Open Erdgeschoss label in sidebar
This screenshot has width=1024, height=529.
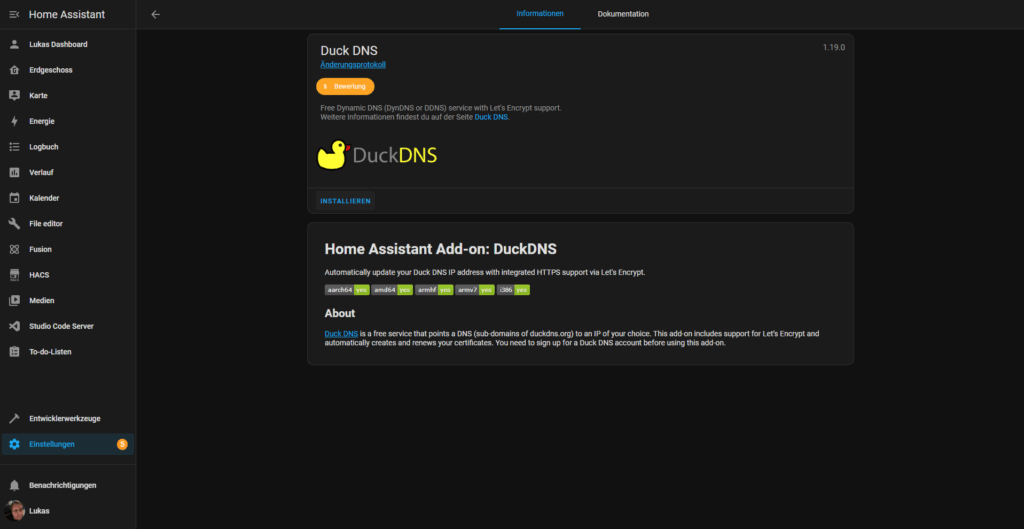tap(51, 70)
